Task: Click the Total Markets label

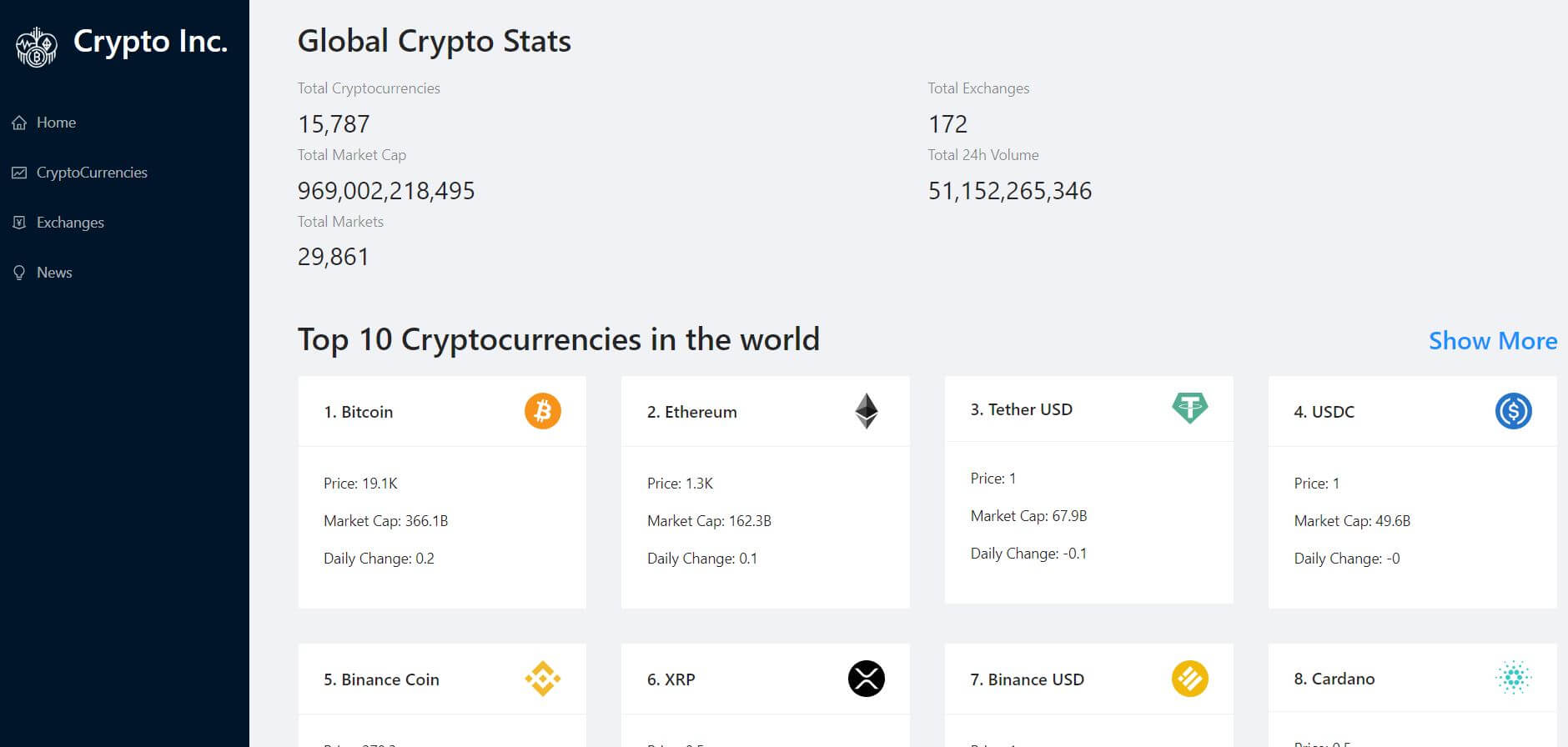Action: point(340,222)
